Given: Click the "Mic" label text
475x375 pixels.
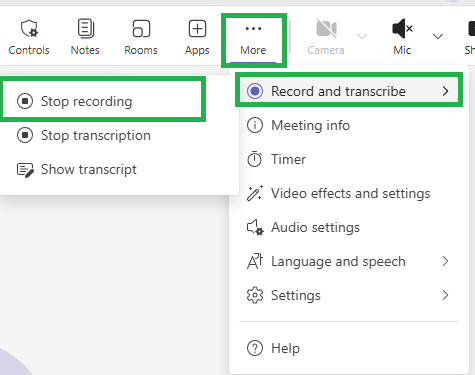Looking at the screenshot, I should tap(402, 50).
